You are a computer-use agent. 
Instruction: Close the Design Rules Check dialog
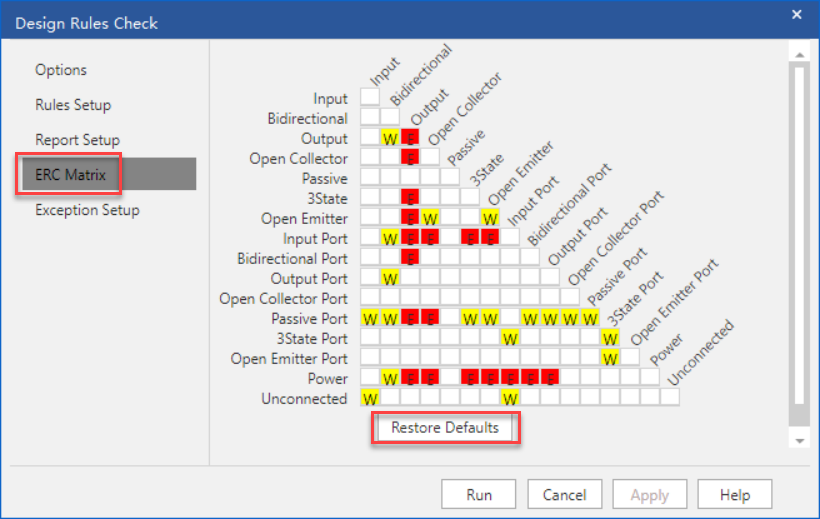click(x=796, y=15)
